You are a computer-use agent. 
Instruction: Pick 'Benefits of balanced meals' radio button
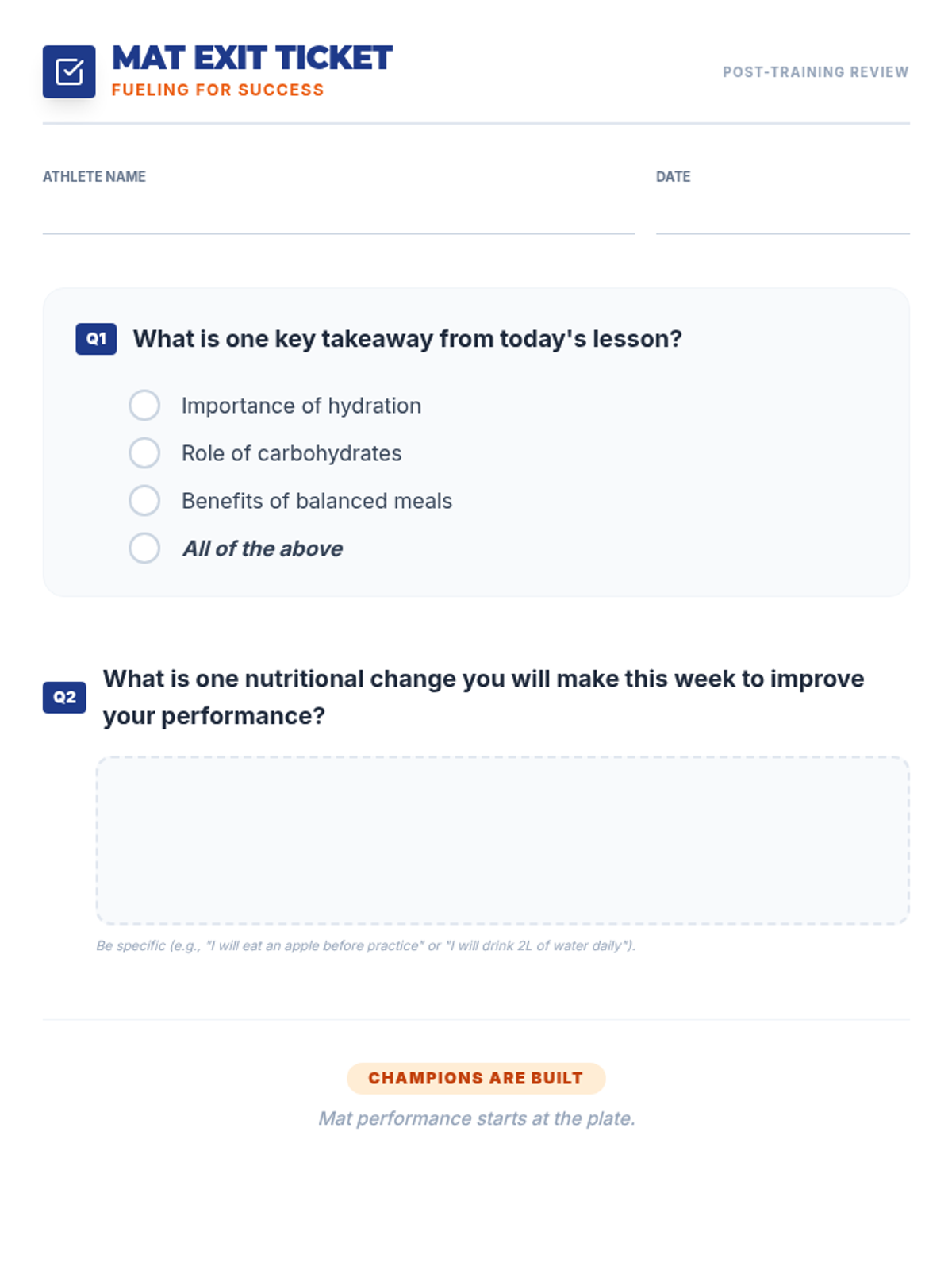pos(144,501)
